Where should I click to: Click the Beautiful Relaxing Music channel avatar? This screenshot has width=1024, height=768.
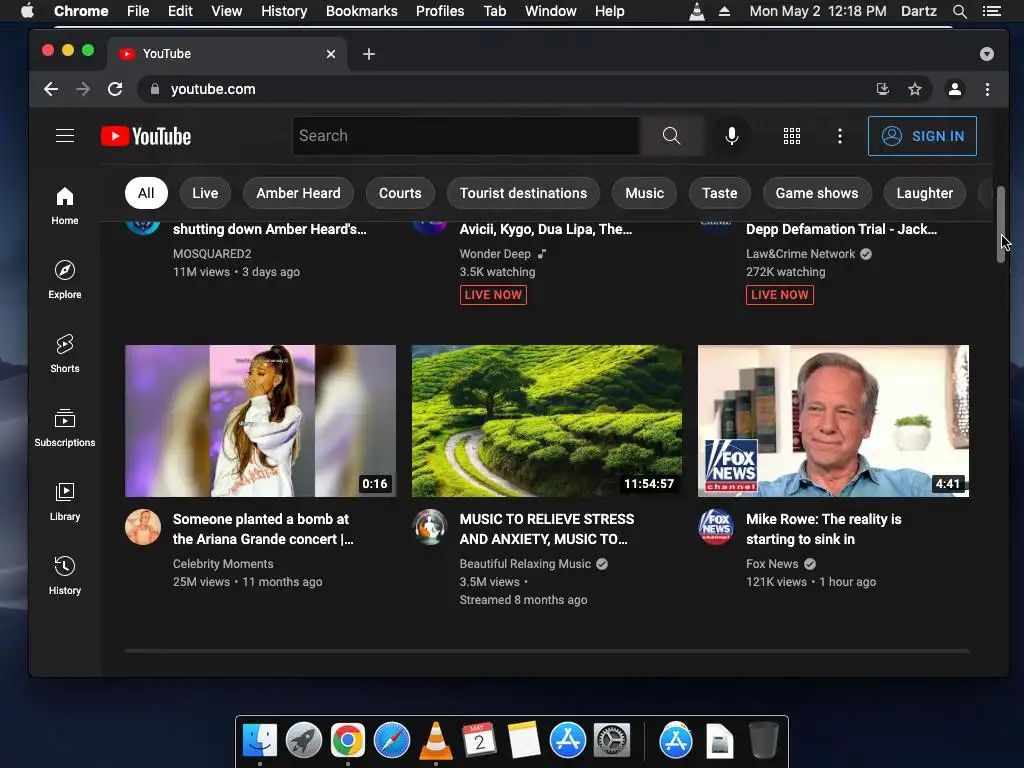point(429,527)
